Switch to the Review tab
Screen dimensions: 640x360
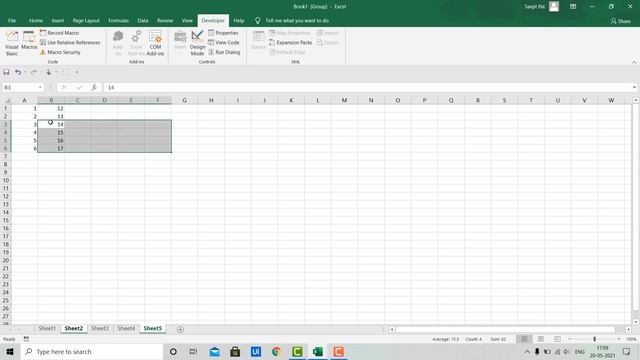[165, 20]
